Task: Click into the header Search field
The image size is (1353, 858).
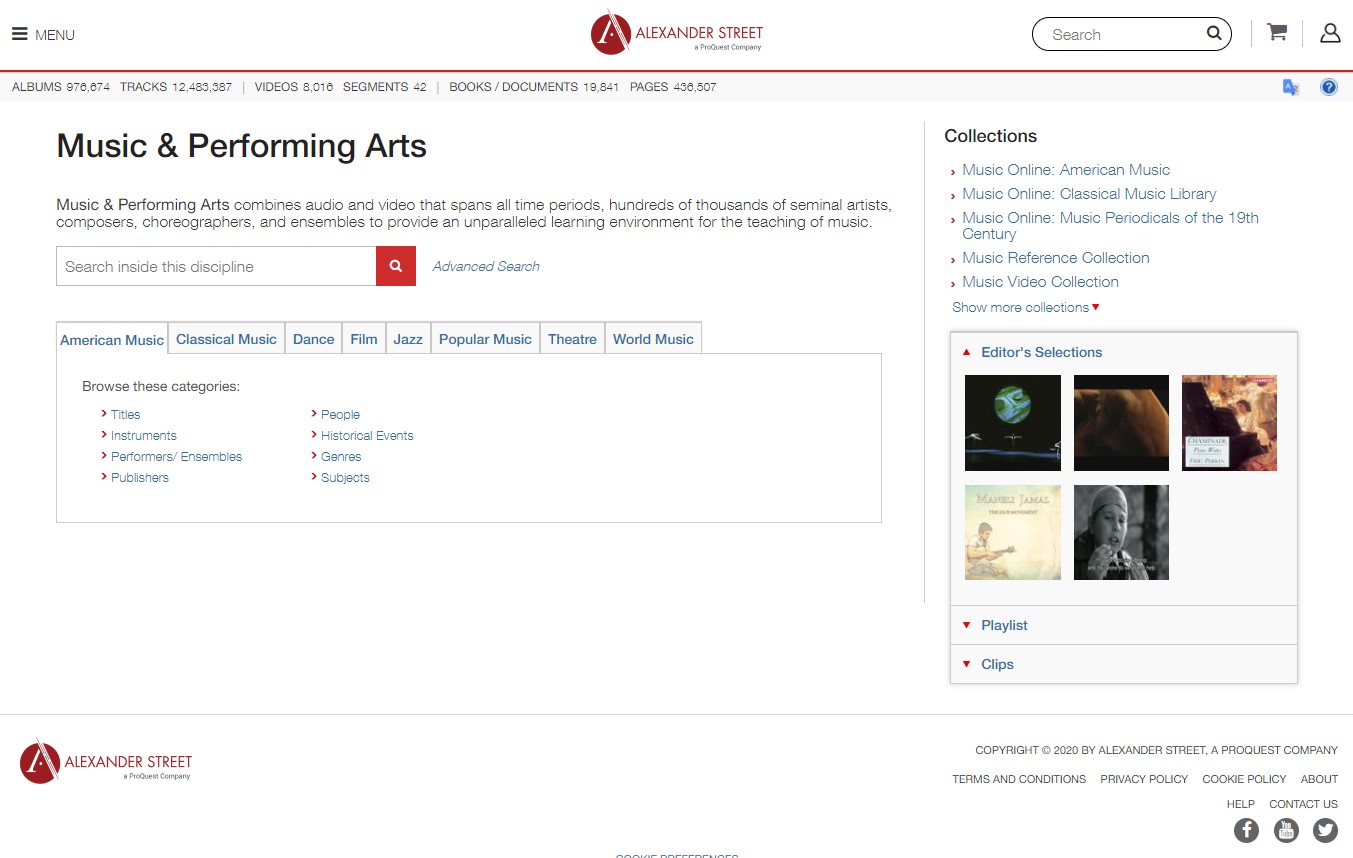Action: point(1120,34)
